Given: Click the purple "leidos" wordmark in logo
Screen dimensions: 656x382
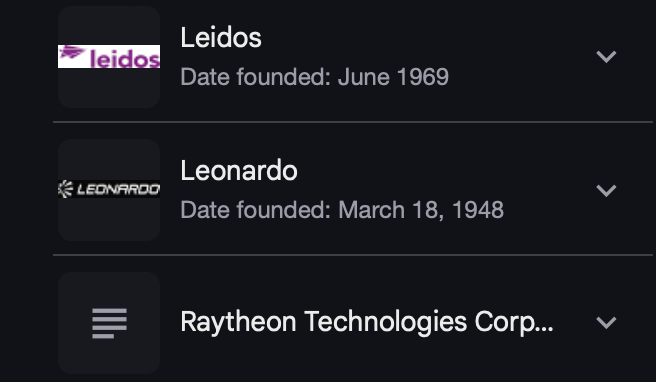Looking at the screenshot, I should 125,59.
